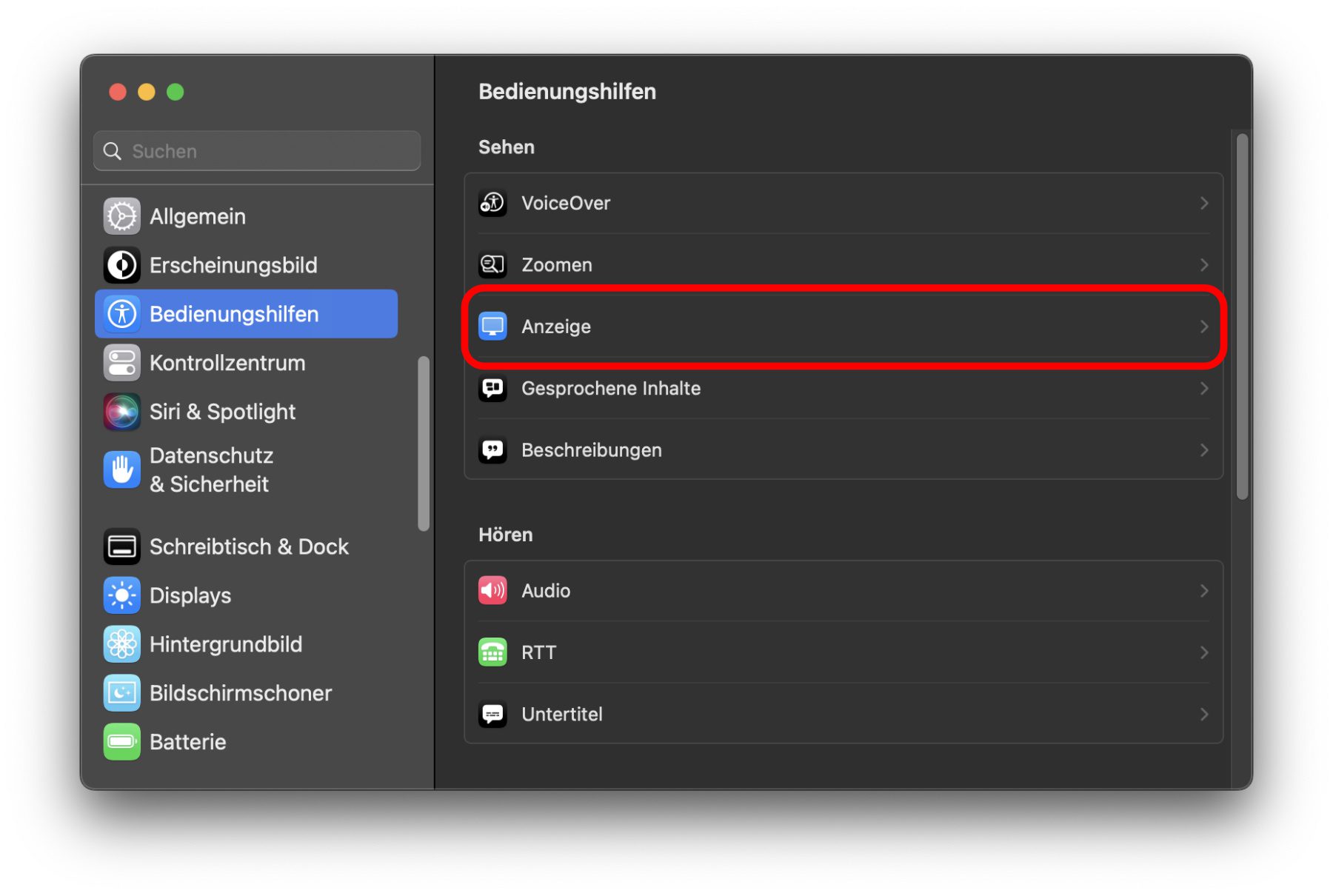Open Allgemein in the sidebar
Viewport: 1333px width, 896px height.
[x=197, y=216]
